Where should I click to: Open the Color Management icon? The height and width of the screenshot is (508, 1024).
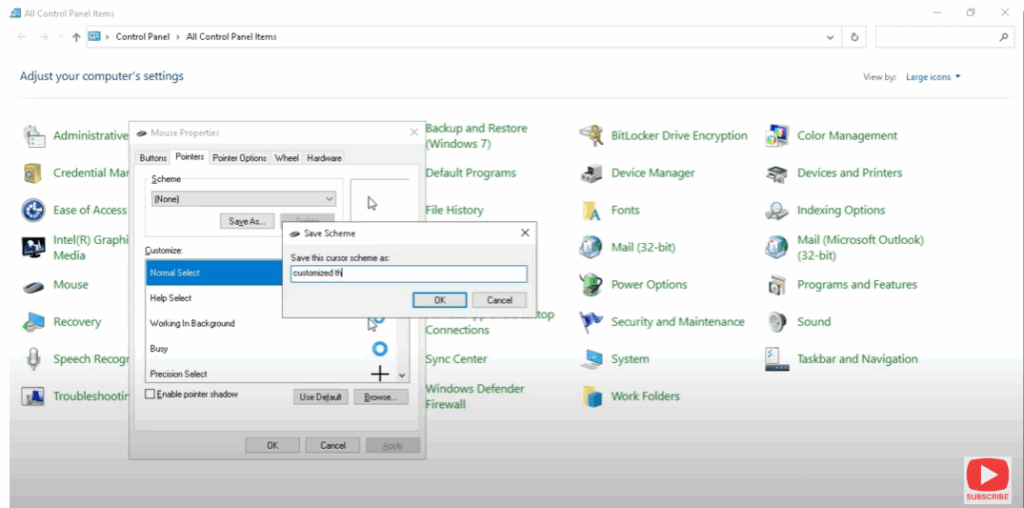pyautogui.click(x=777, y=136)
